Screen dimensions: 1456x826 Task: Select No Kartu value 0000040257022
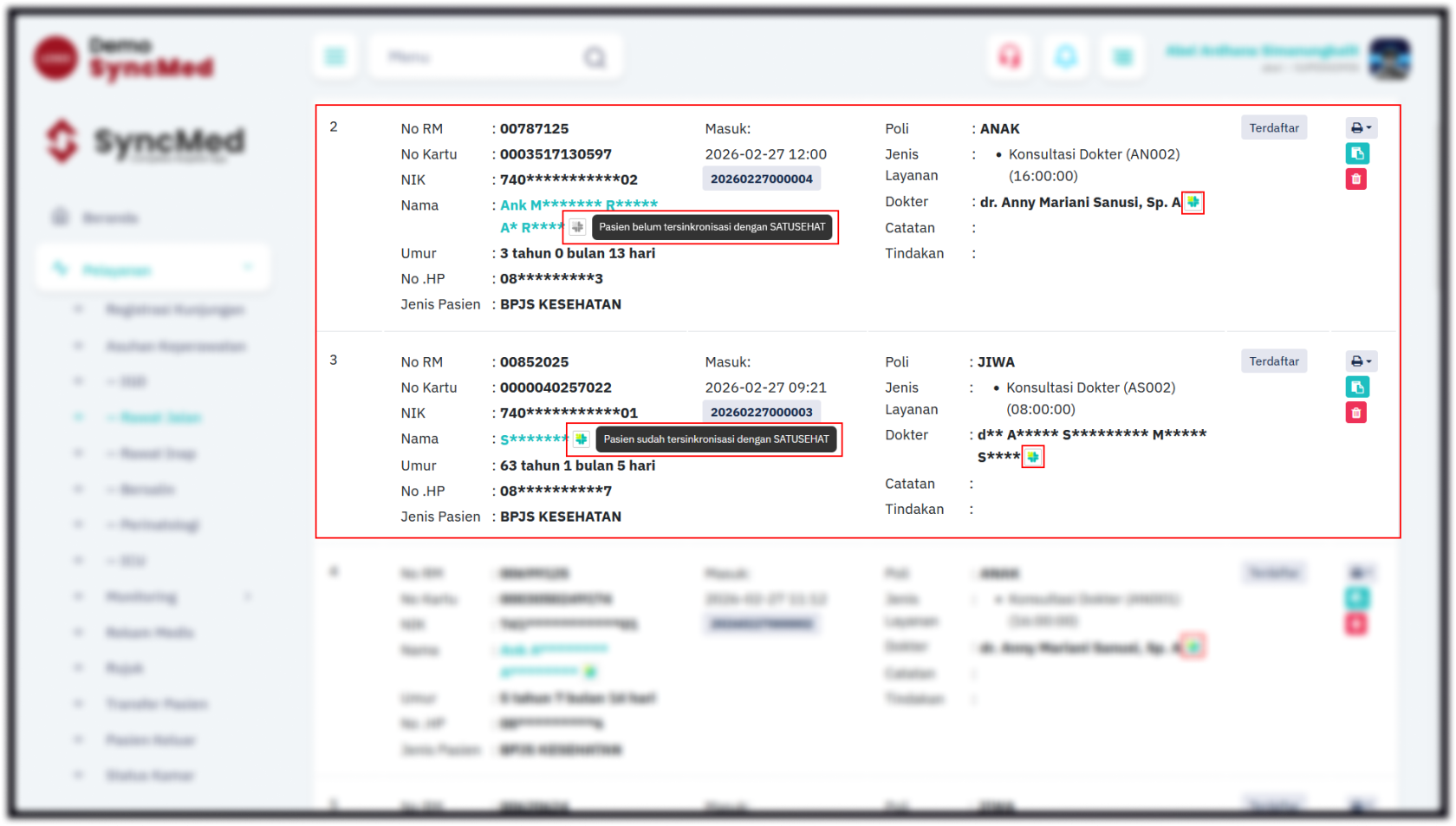pos(556,387)
